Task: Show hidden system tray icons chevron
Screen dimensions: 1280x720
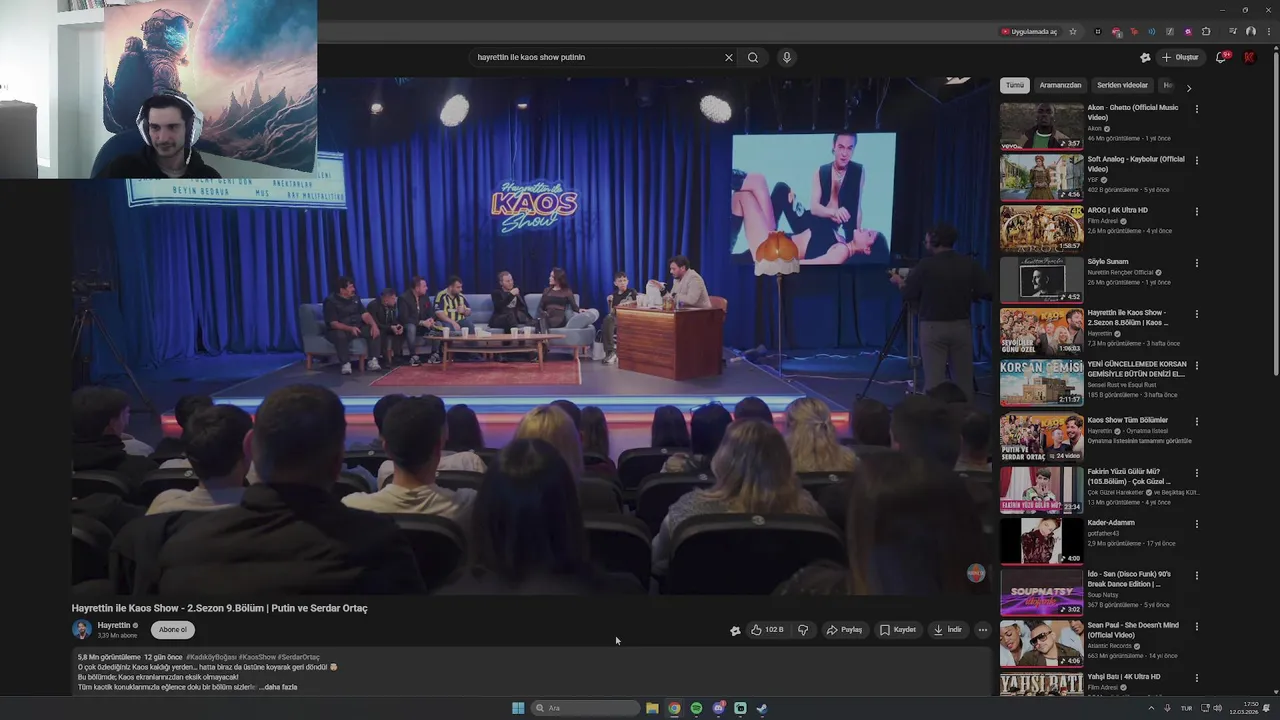Action: coord(1151,708)
